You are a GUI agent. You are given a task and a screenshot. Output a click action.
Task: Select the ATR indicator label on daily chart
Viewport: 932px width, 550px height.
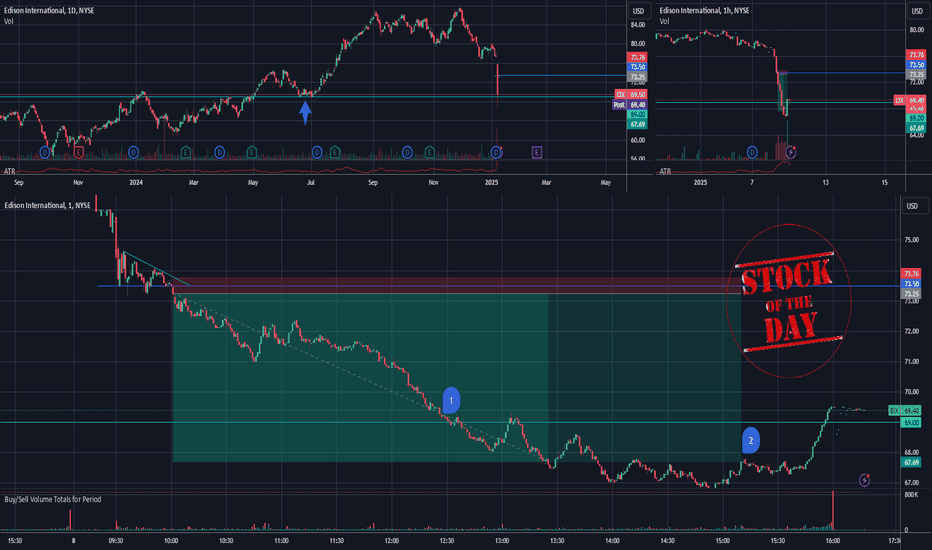click(x=10, y=171)
